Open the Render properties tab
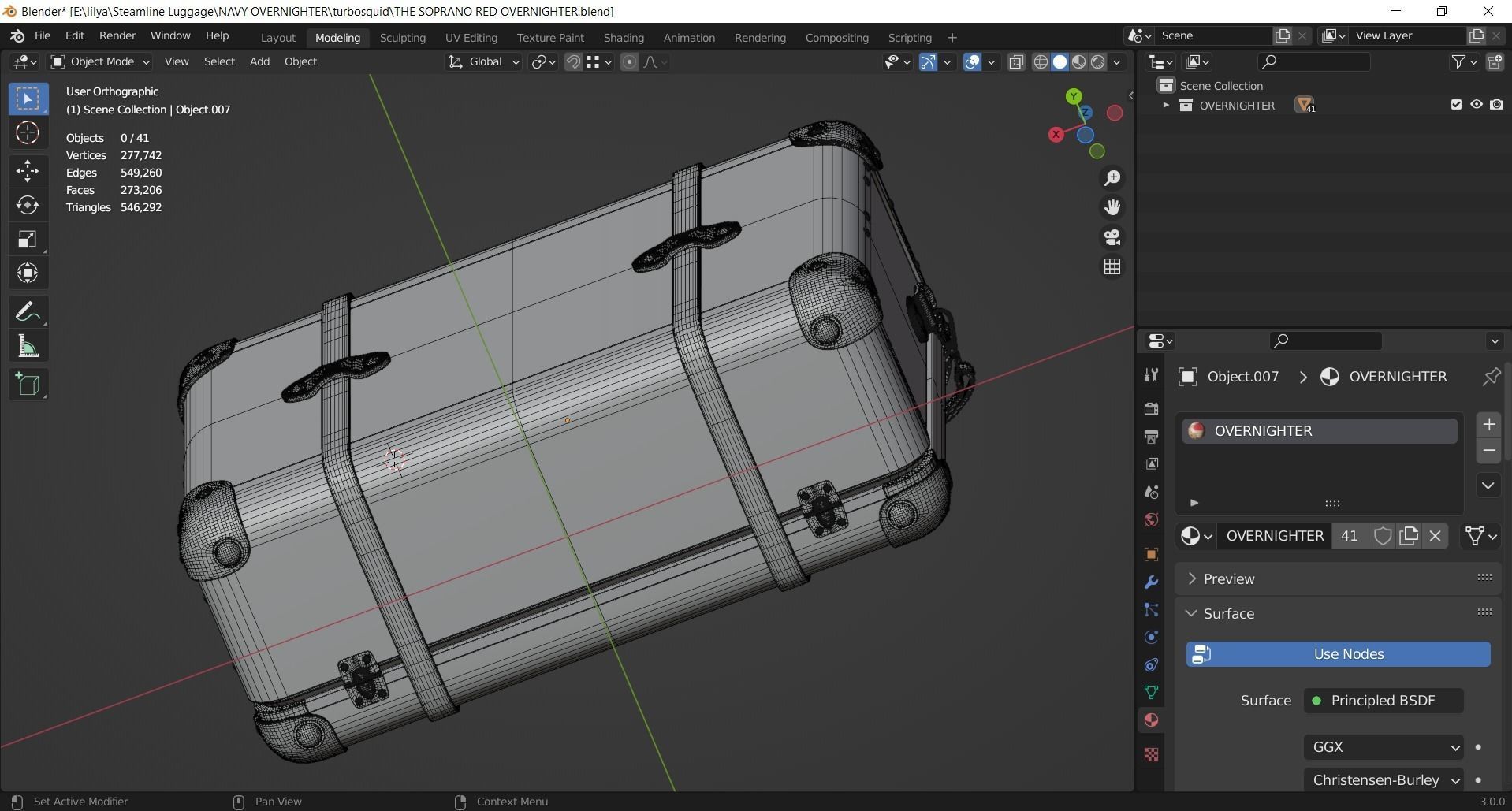The height and width of the screenshot is (811, 1512). pos(1151,408)
